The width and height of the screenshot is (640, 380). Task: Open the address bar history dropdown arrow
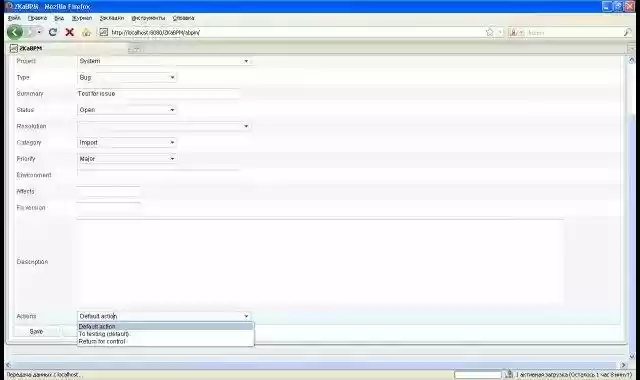click(x=500, y=32)
